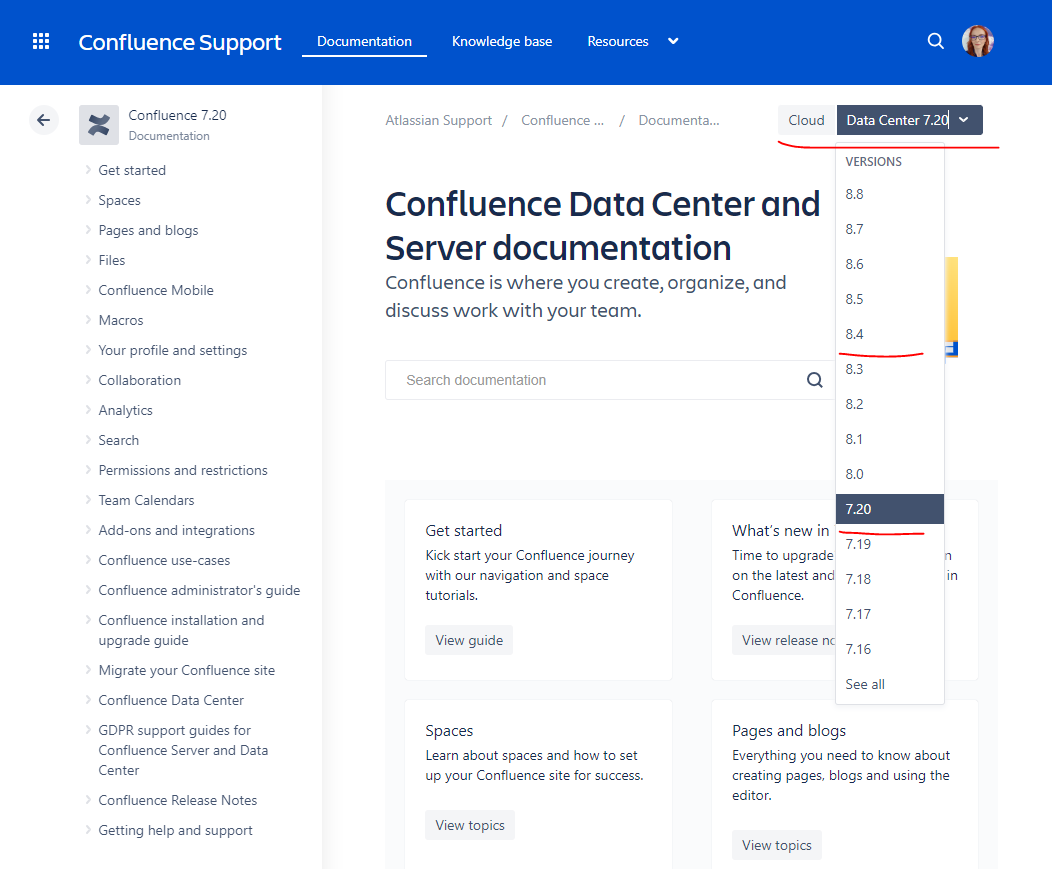Open the app switcher grid icon

point(41,41)
